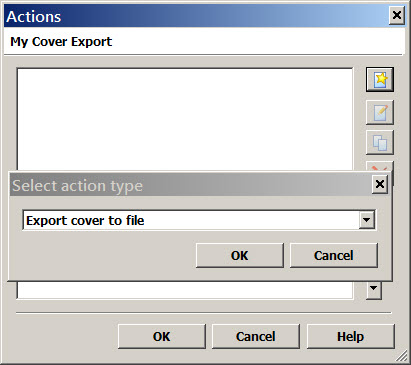Click the bottom text field in Actions

185,290
